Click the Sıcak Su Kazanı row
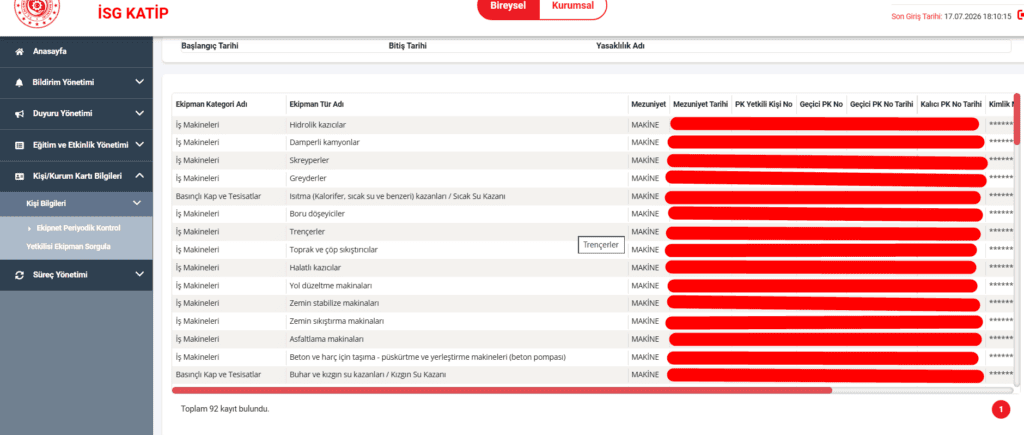Screen dimensions: 1024x435 coord(593,196)
